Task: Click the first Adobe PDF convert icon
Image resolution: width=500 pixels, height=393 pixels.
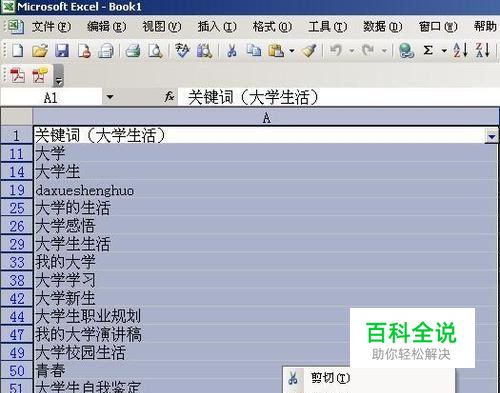Action: click(17, 75)
